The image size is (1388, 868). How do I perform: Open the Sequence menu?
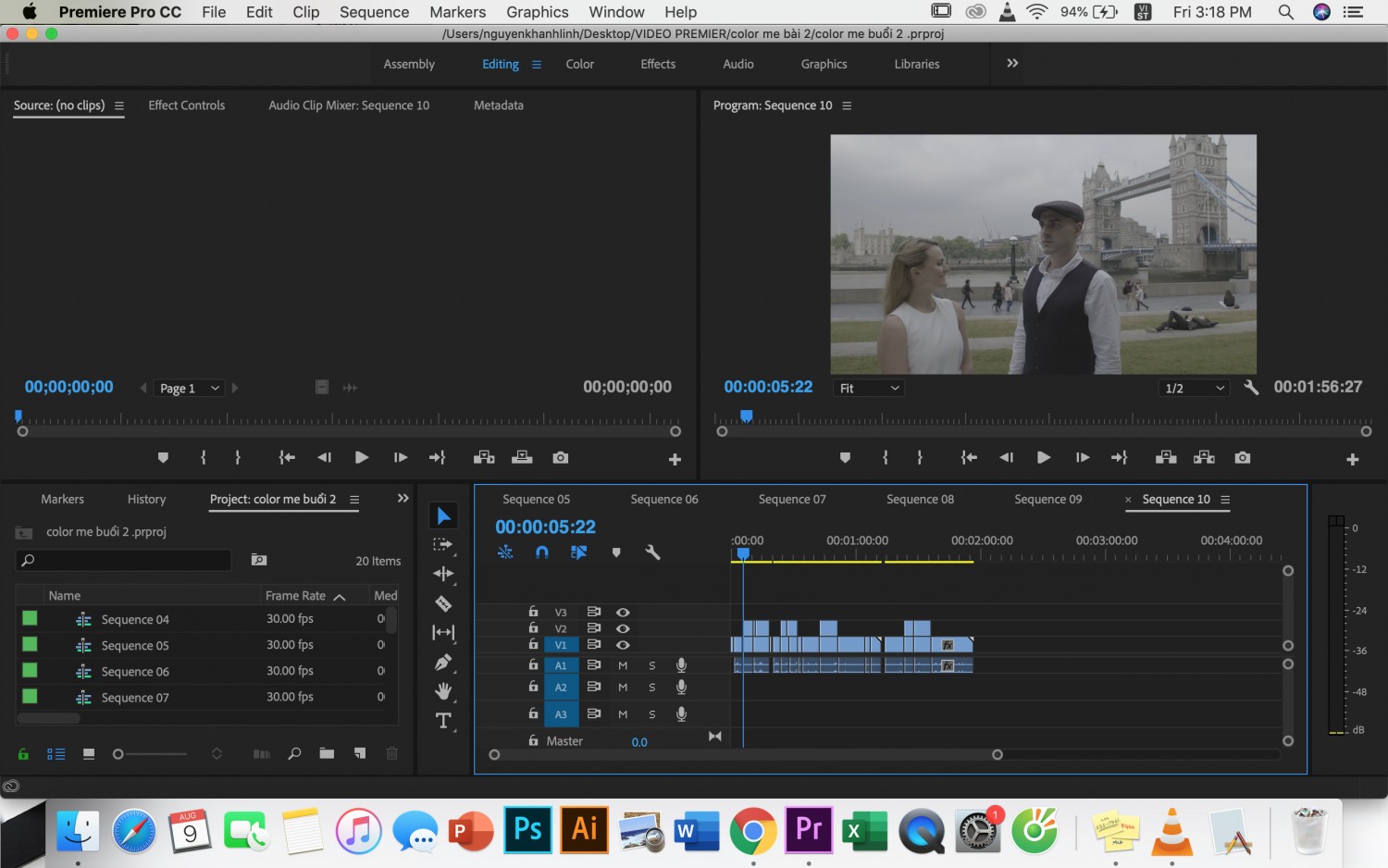click(x=374, y=12)
